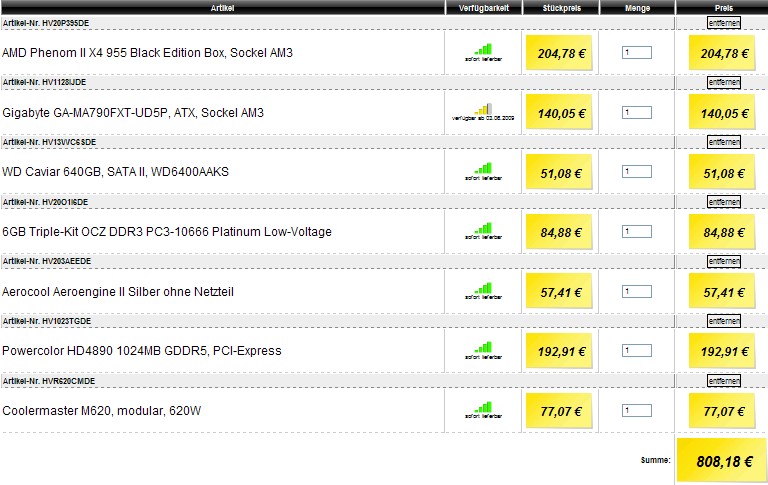Focus quantity field for Powercolor HD4890

tap(637, 351)
